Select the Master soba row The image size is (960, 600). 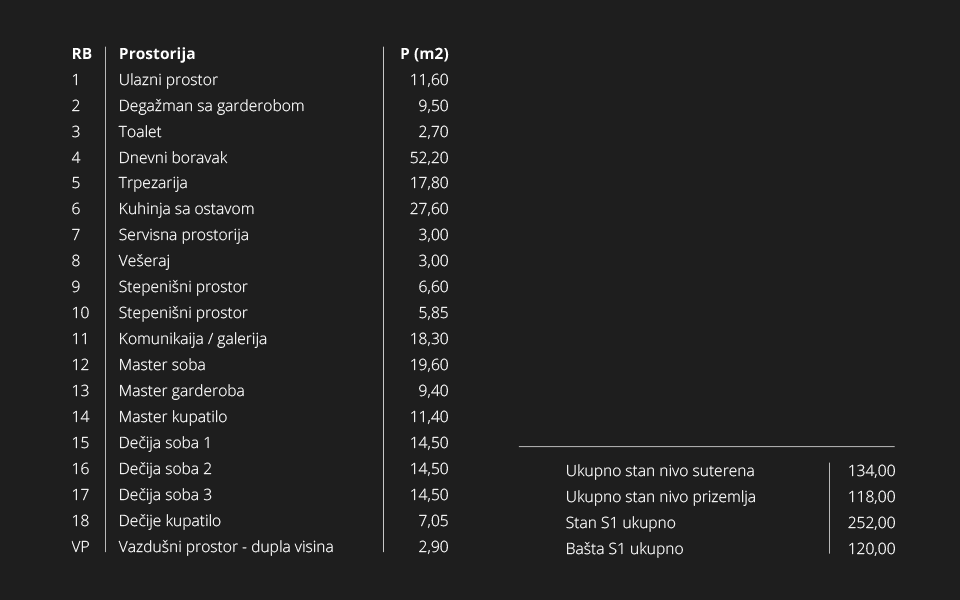[260, 365]
